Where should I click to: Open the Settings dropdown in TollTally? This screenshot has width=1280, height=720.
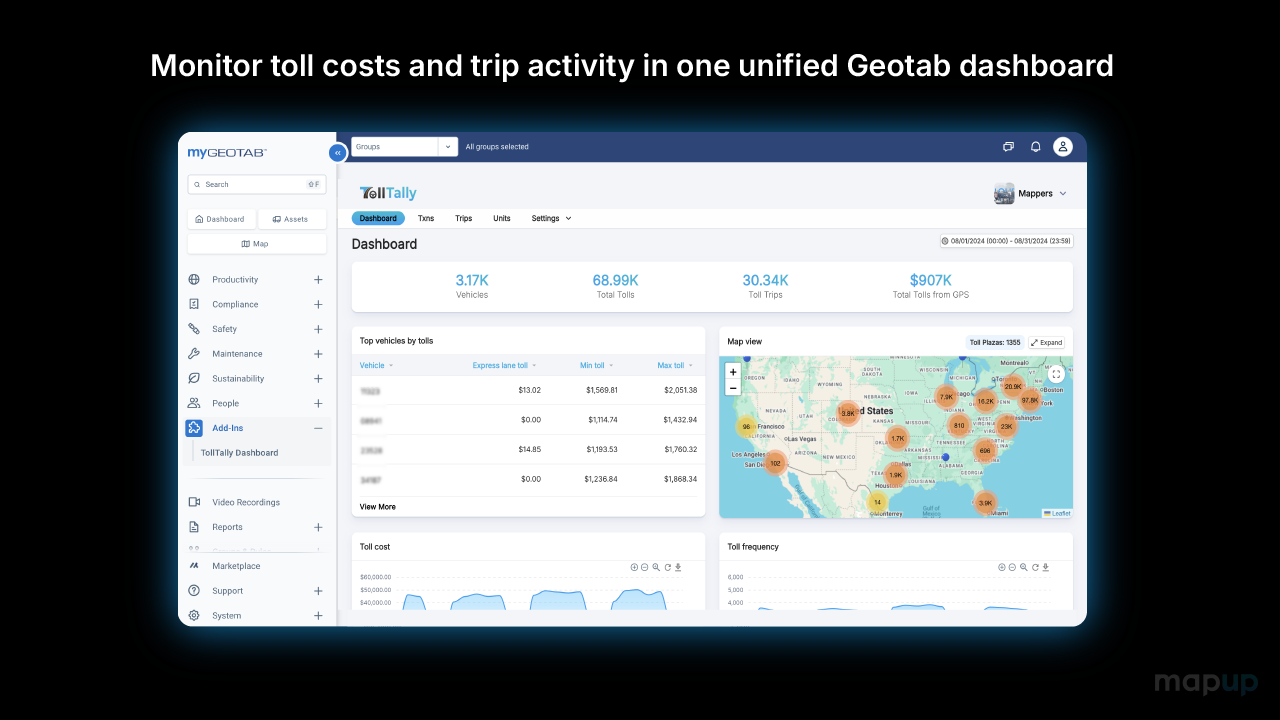coord(551,218)
